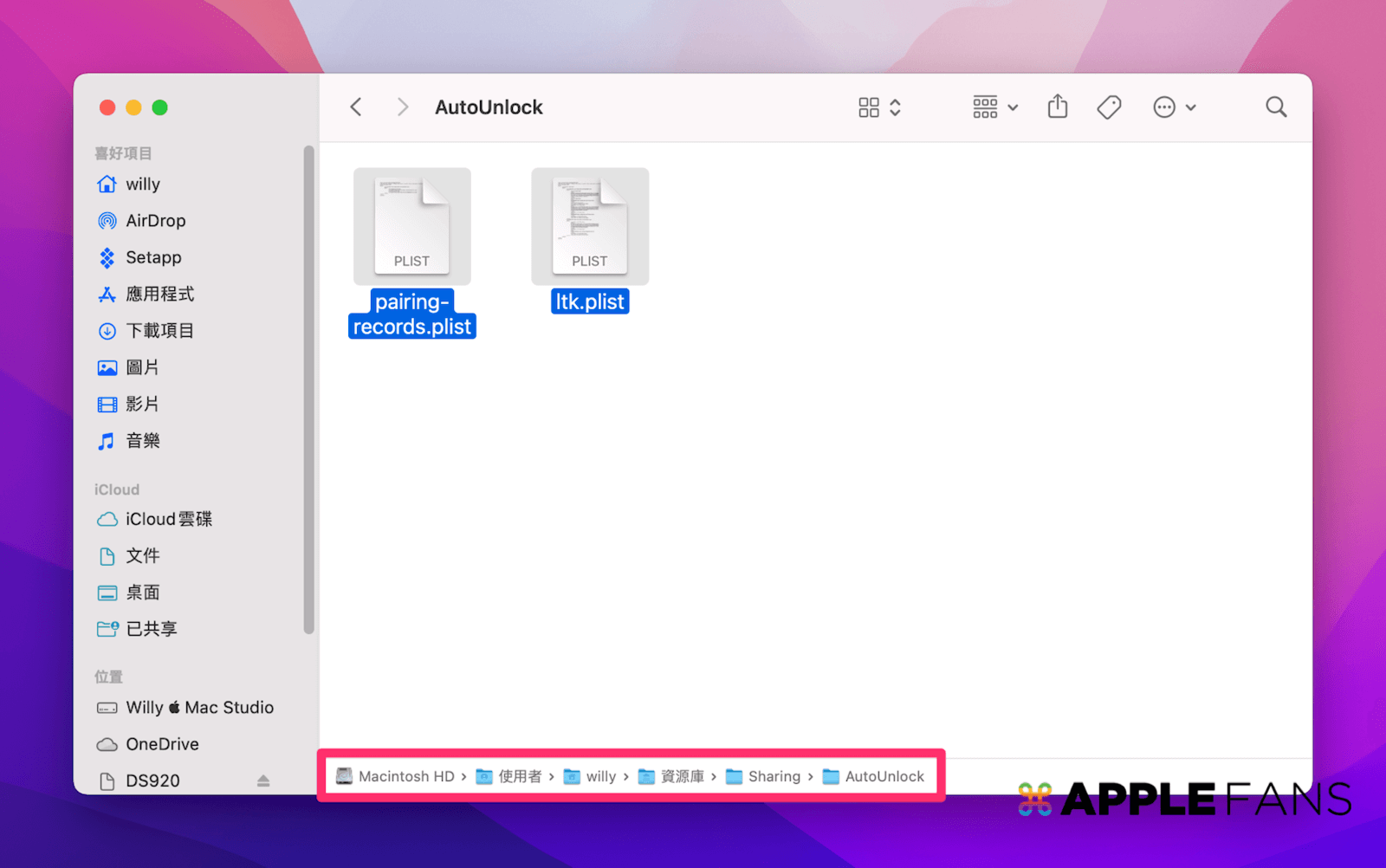
Task: Open the Share icon in toolbar
Action: point(1057,107)
